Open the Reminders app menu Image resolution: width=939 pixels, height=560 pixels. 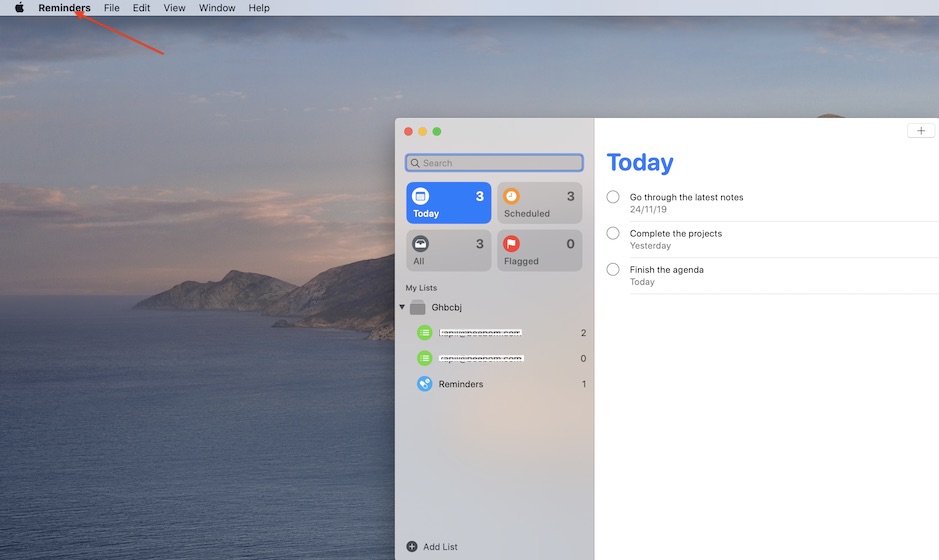pos(64,8)
